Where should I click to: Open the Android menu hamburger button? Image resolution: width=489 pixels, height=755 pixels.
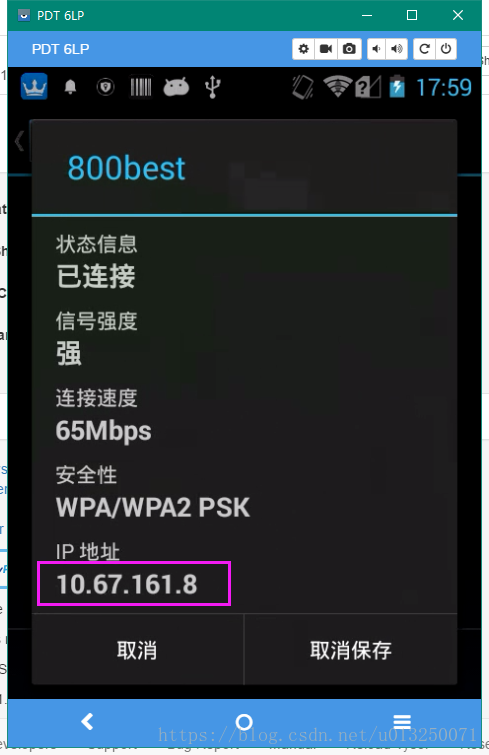tap(402, 722)
